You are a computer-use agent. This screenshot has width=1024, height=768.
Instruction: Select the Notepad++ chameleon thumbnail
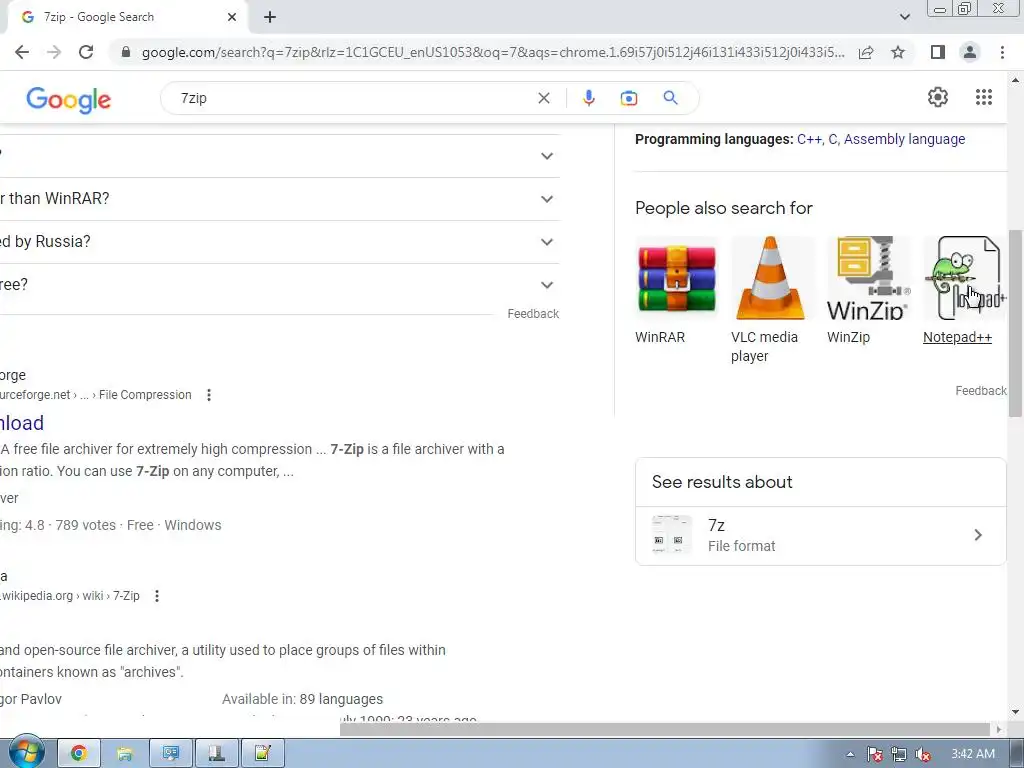965,278
